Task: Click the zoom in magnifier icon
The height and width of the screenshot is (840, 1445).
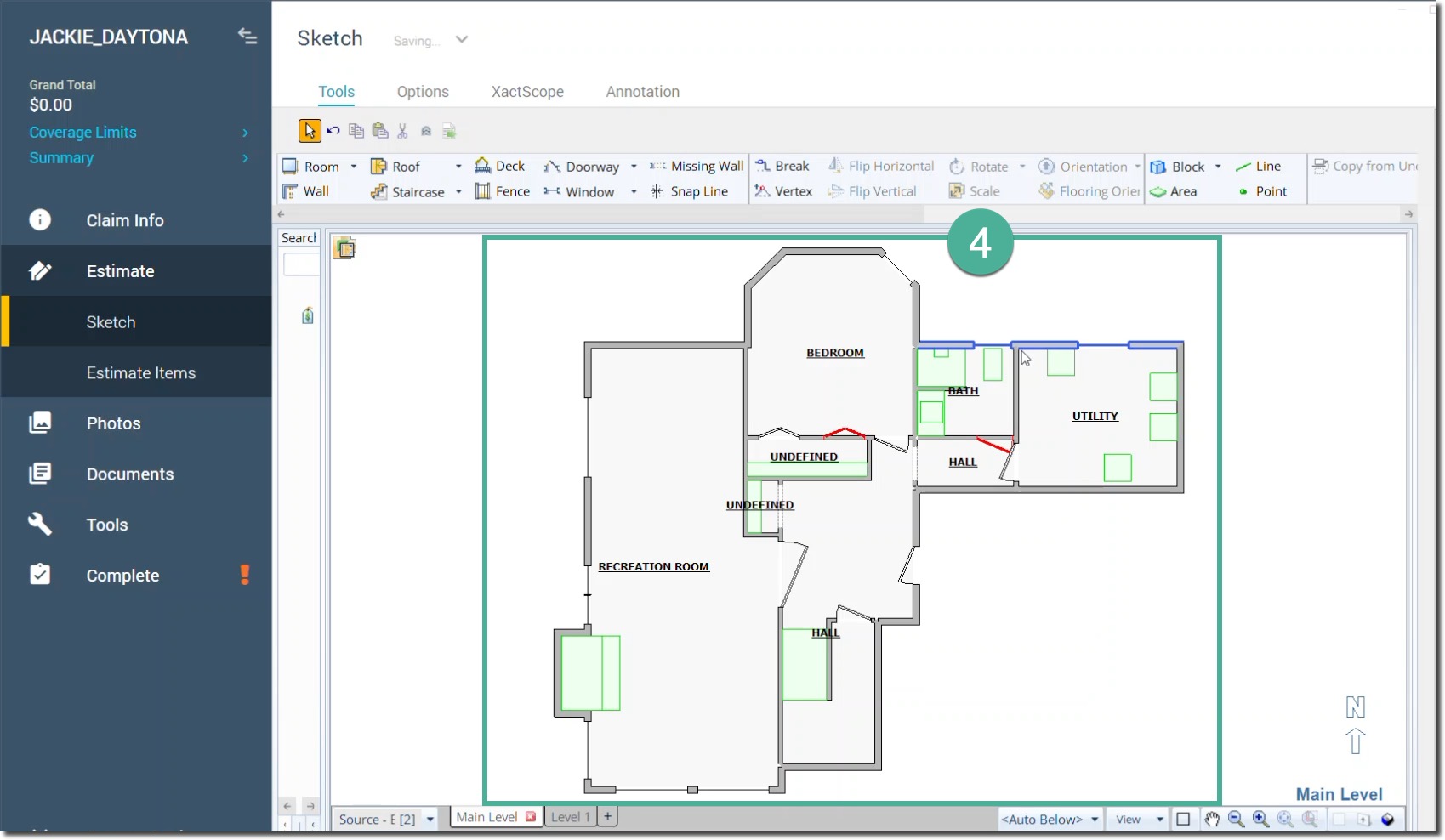Action: (1261, 820)
